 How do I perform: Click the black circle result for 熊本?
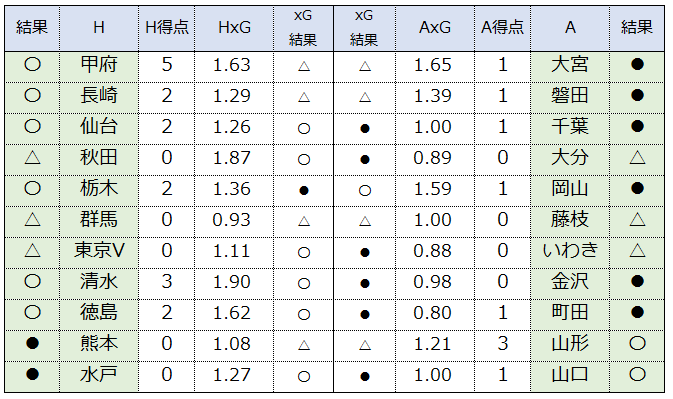click(x=32, y=344)
